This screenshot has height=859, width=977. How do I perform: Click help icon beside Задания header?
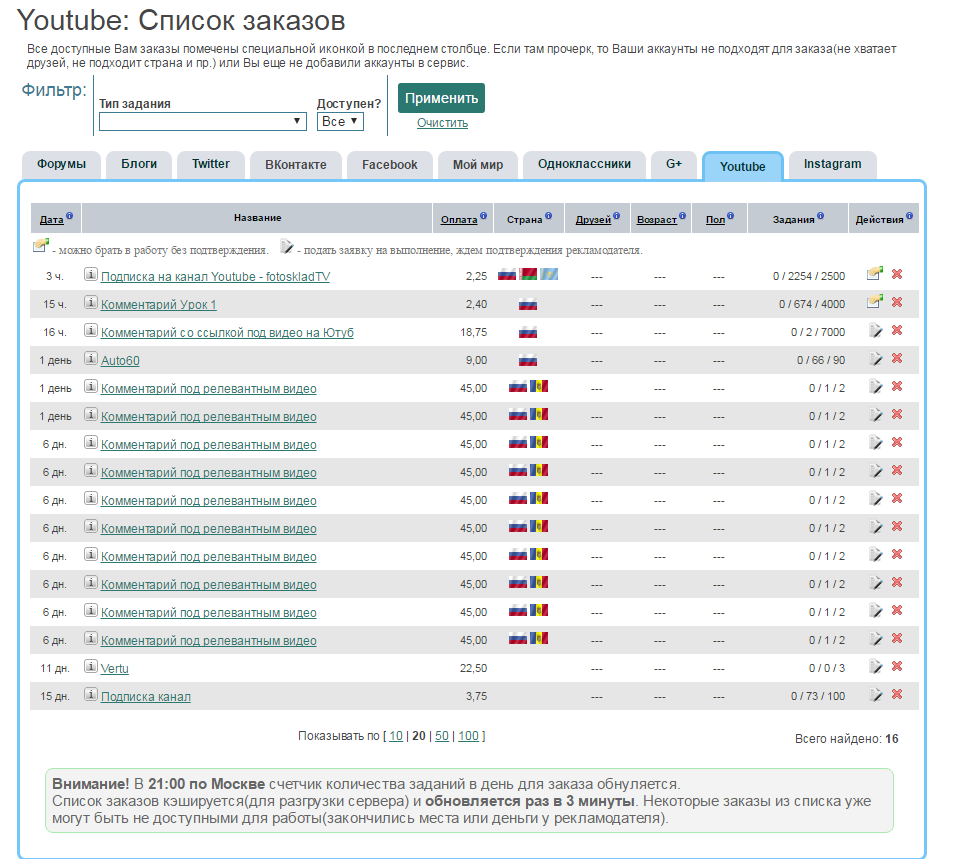(x=821, y=216)
